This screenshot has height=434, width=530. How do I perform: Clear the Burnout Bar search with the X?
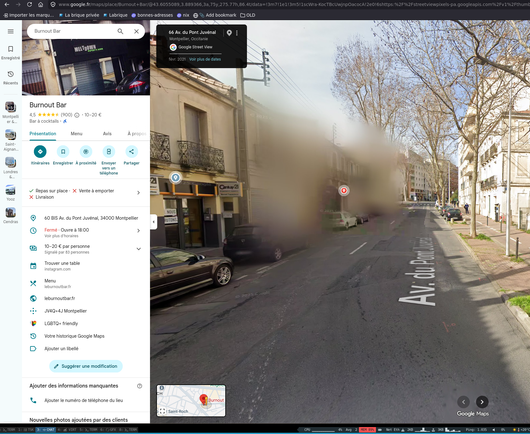(136, 31)
